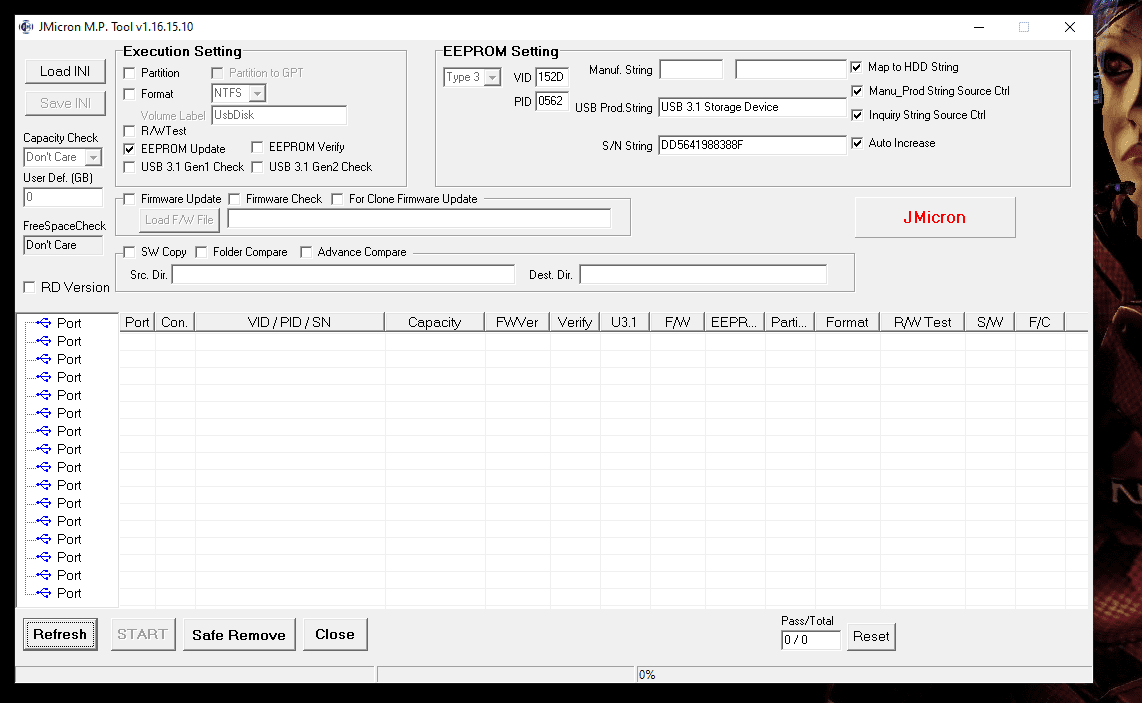Viewport: 1142px width, 703px height.
Task: Uncheck Manu_Prod String Source Ctrl
Action: 857,91
